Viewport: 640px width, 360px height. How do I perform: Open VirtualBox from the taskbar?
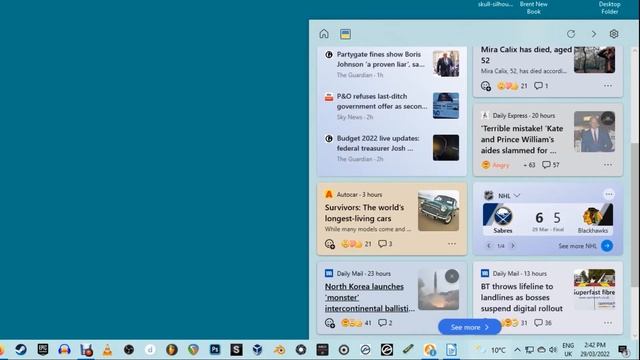(x=258, y=350)
